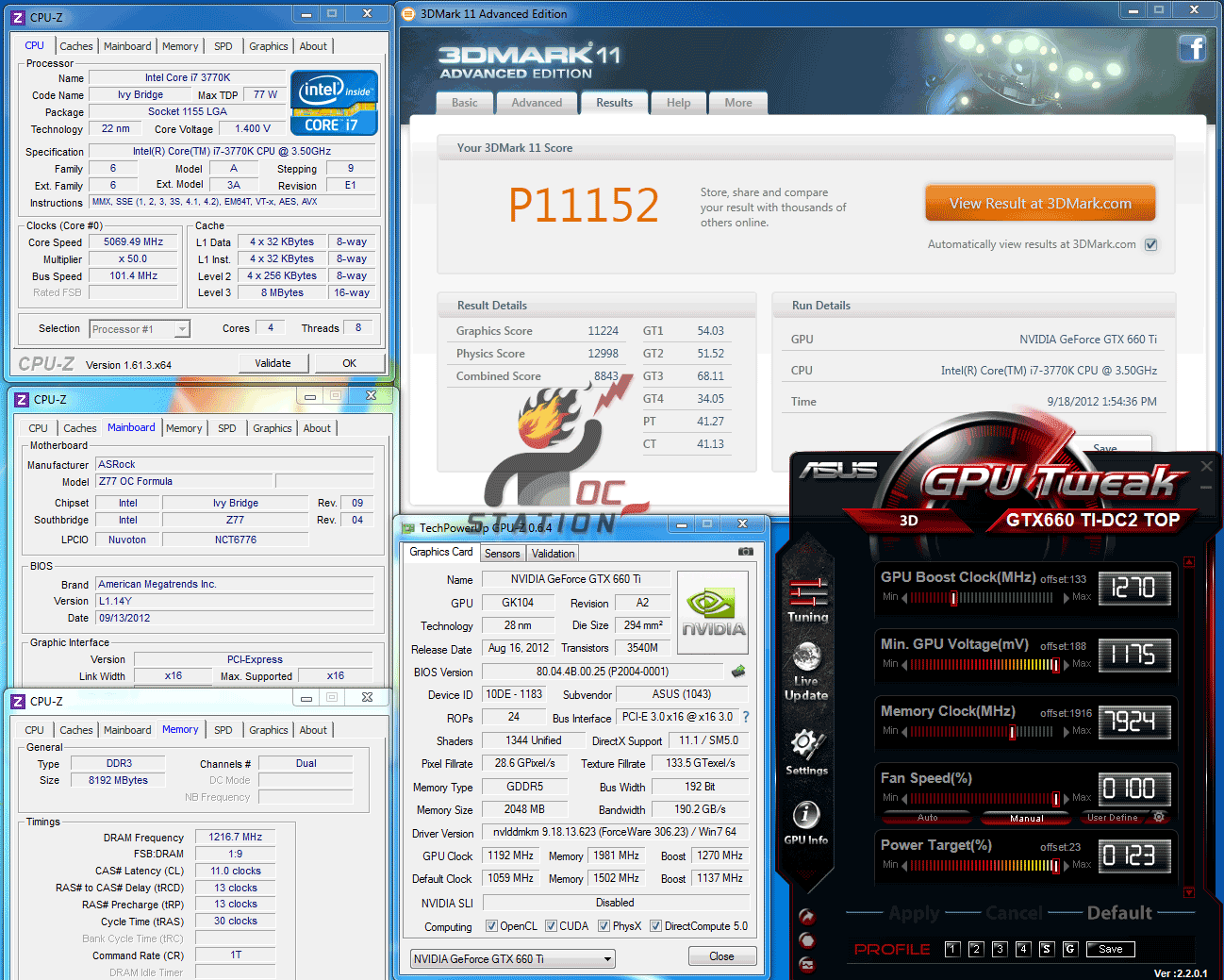The height and width of the screenshot is (980, 1224).
Task: Click the Max arrow of Fan Speed
Action: tap(1067, 798)
